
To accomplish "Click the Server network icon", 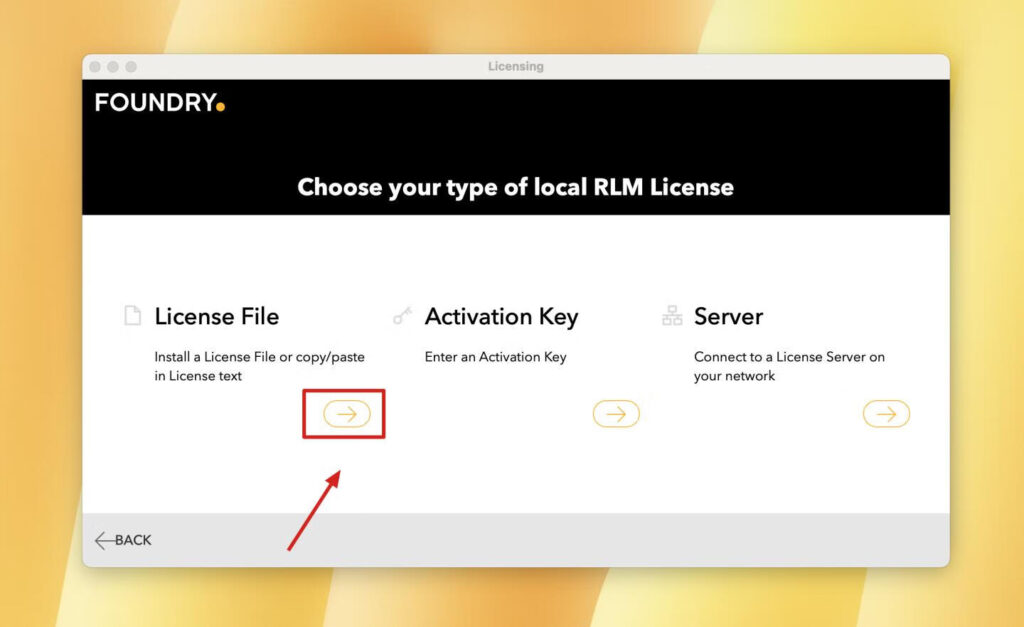I will 672,316.
